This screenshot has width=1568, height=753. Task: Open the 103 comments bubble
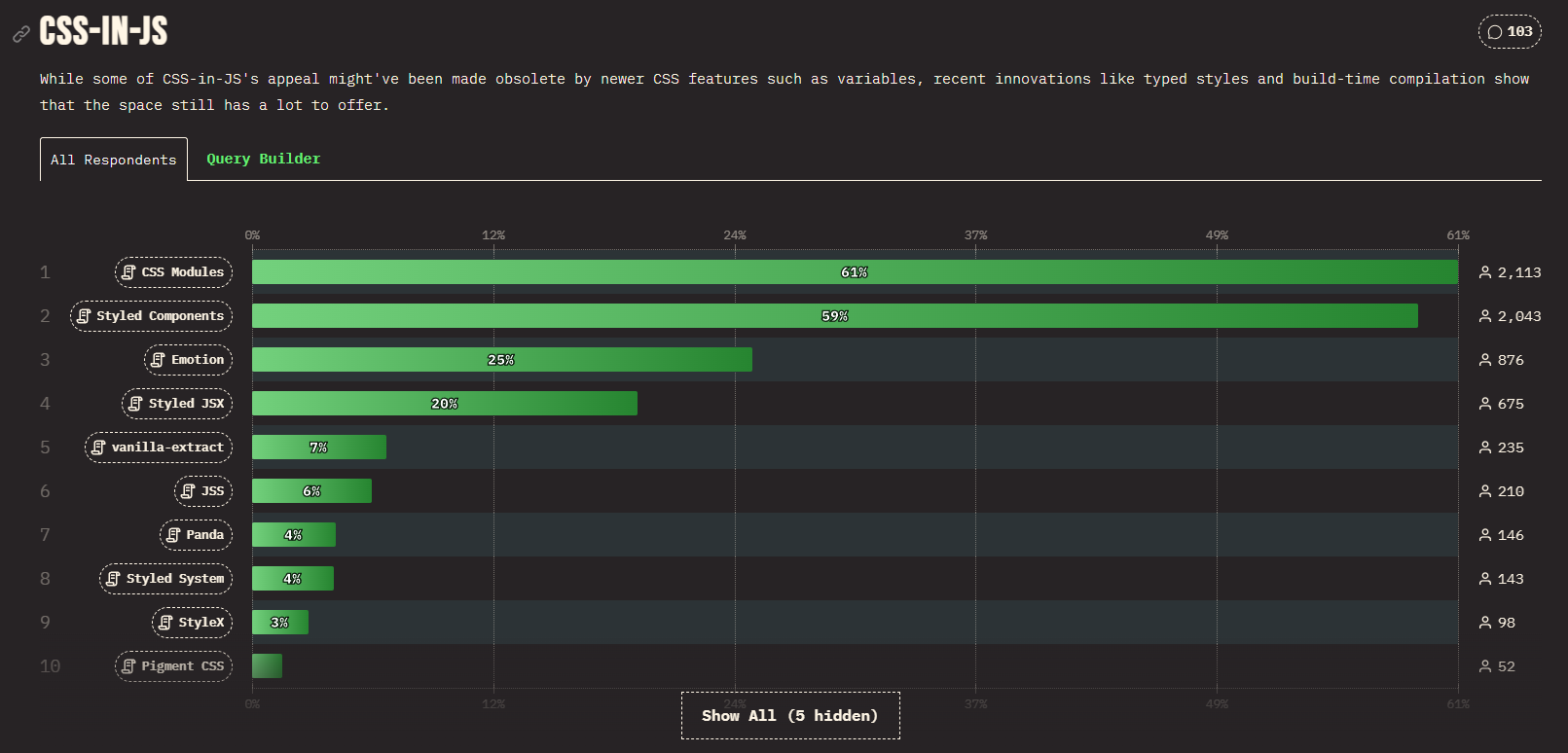pos(1510,31)
